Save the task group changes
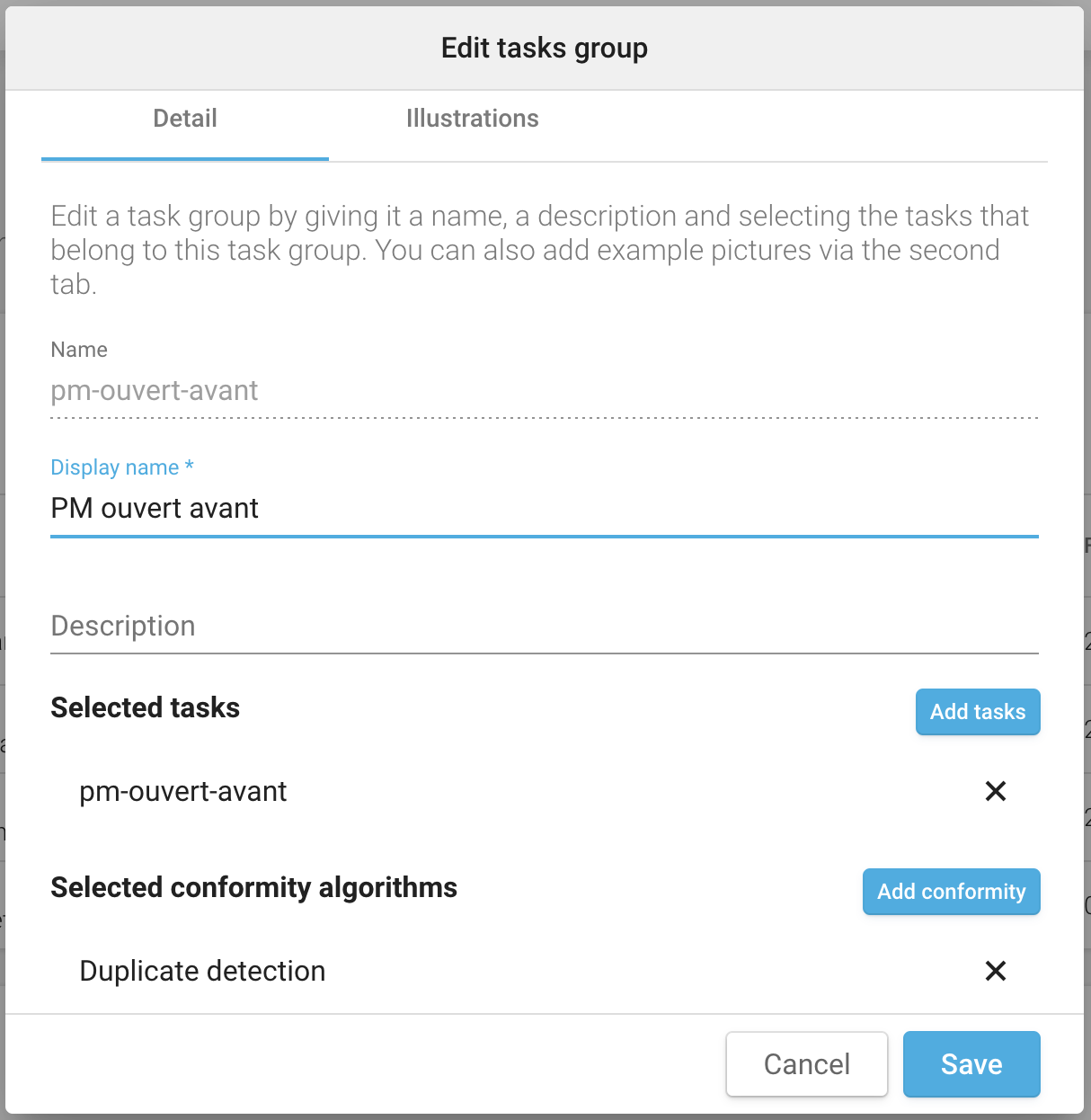The height and width of the screenshot is (1120, 1091). [x=971, y=1064]
